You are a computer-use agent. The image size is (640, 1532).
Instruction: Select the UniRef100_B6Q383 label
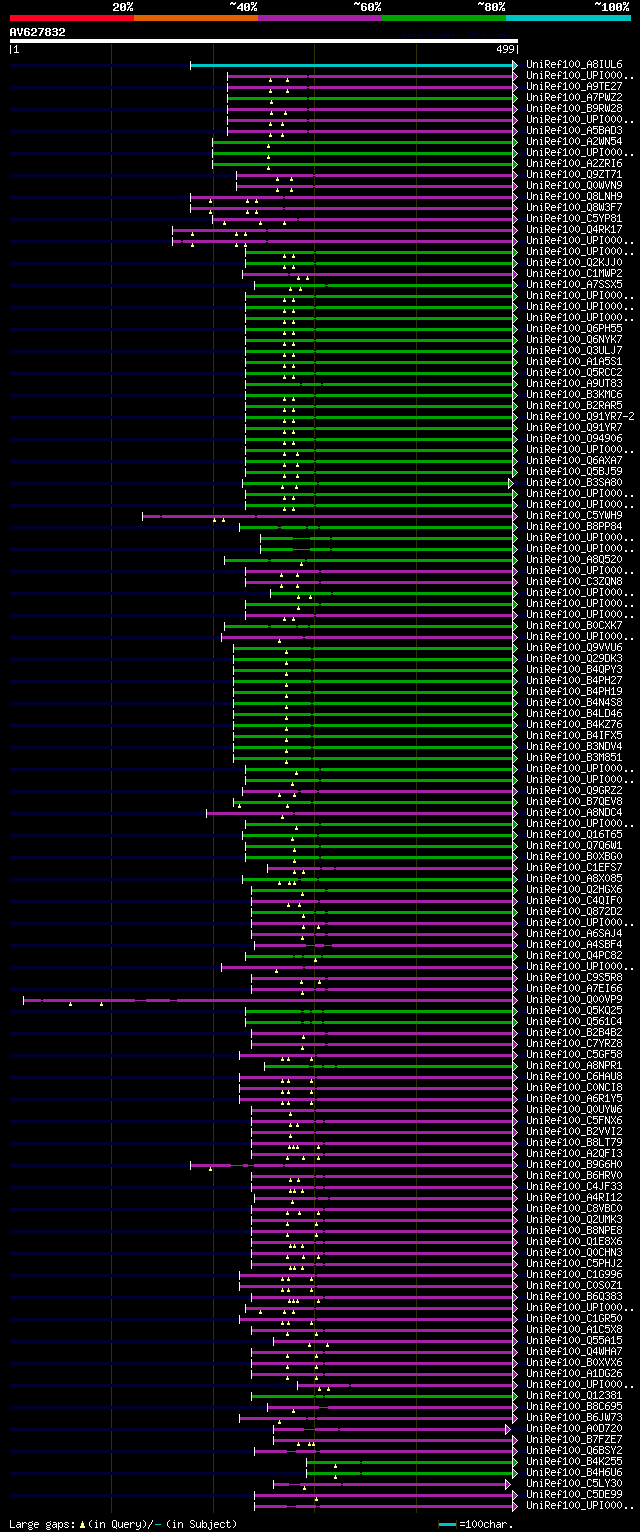coord(574,1297)
